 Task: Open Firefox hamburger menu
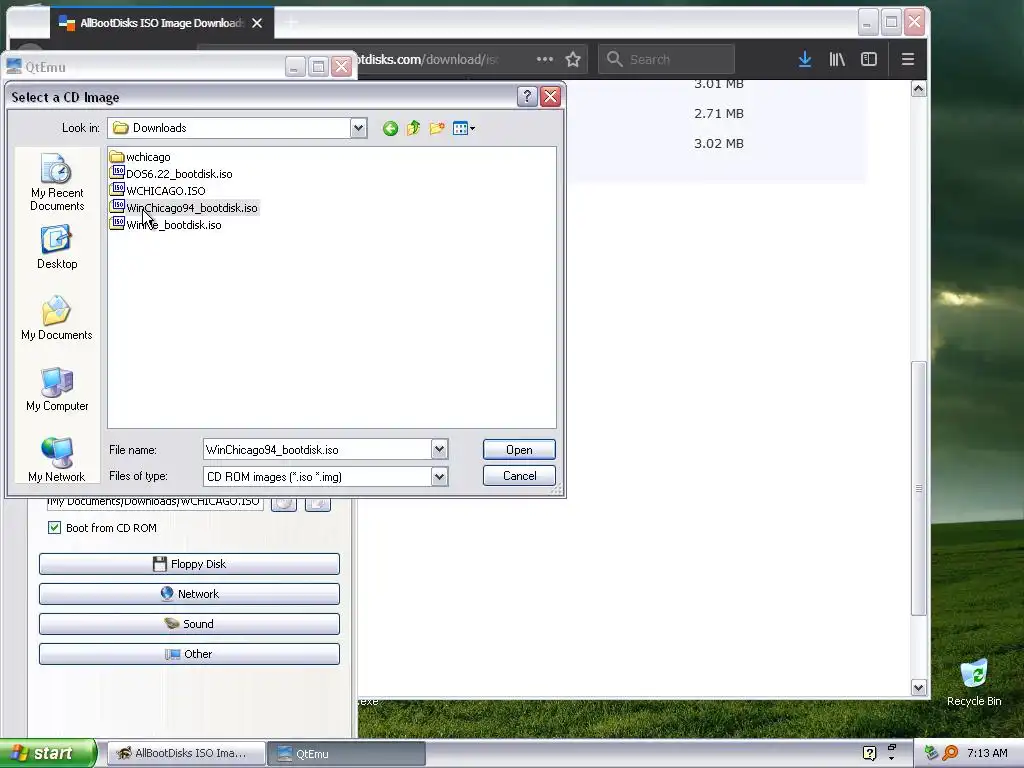coord(907,59)
